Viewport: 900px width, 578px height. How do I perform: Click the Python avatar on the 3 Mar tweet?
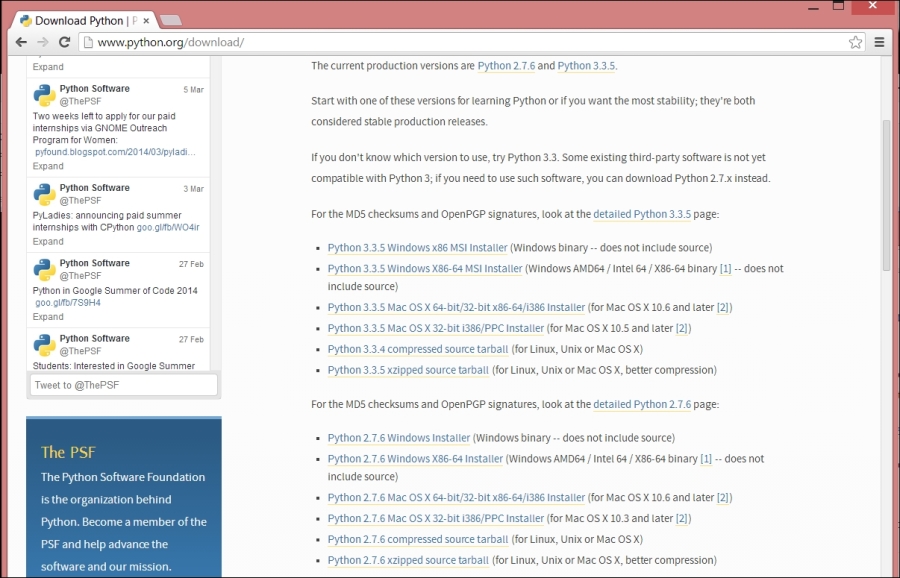click(x=44, y=195)
